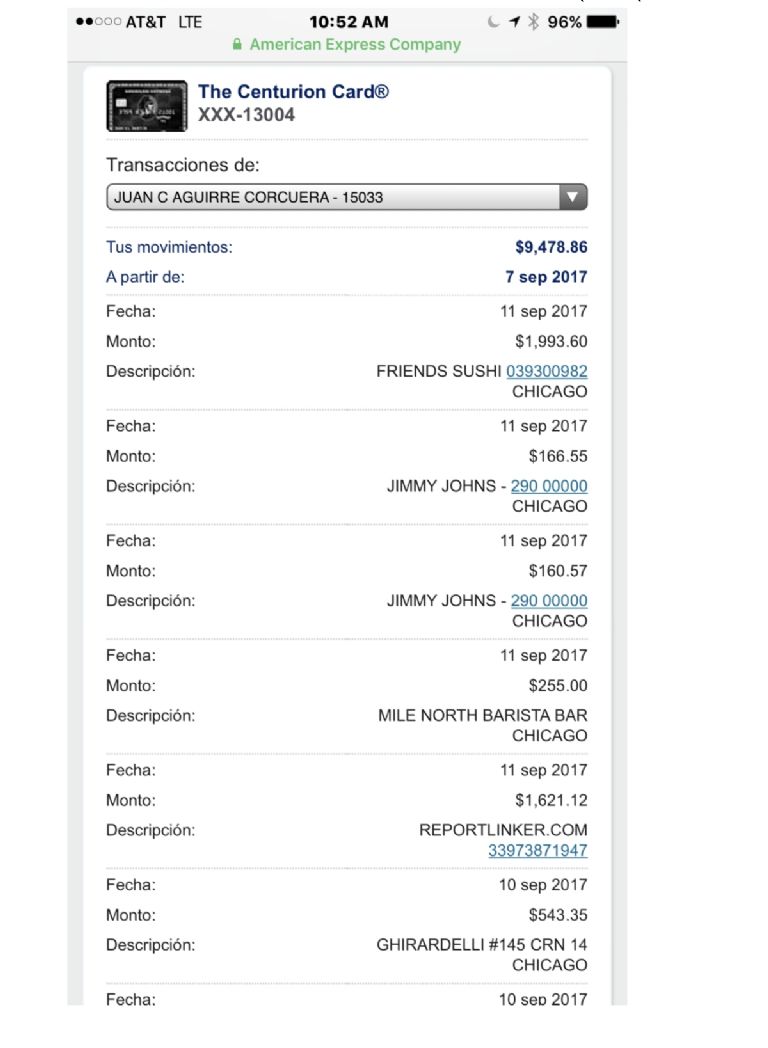Tap the location arrow status icon
The width and height of the screenshot is (768, 1048).
(x=514, y=21)
